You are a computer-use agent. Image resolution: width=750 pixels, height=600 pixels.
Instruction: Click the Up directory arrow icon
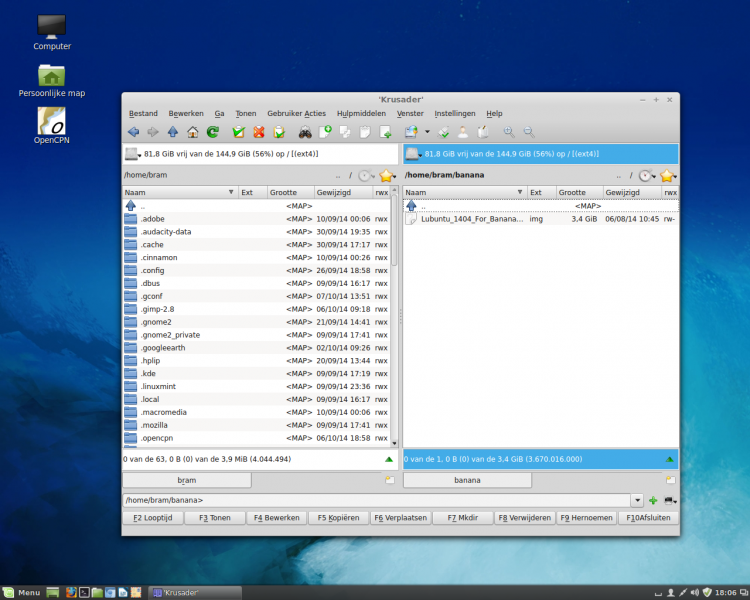pyautogui.click(x=173, y=132)
